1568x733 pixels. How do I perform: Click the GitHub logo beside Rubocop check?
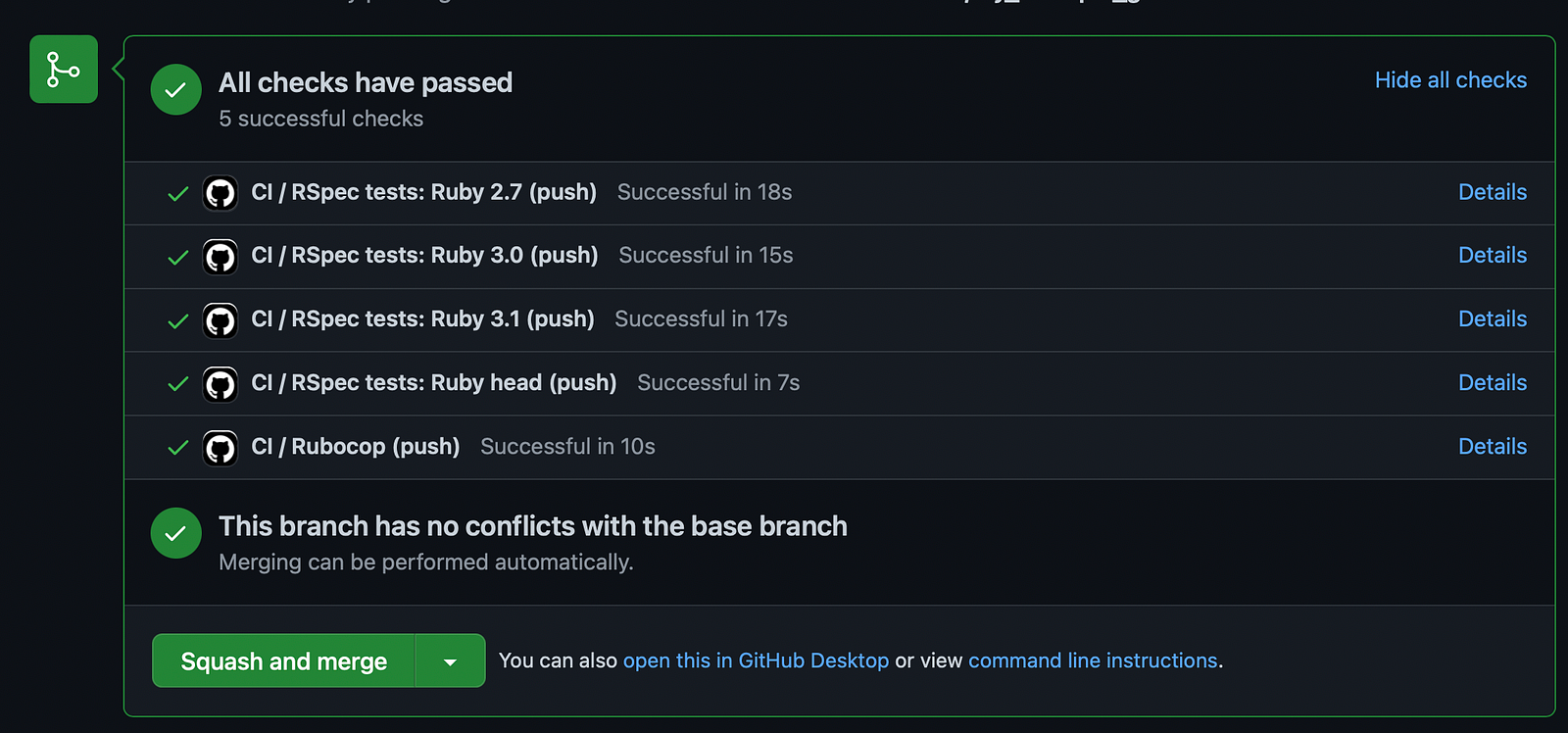coord(220,448)
